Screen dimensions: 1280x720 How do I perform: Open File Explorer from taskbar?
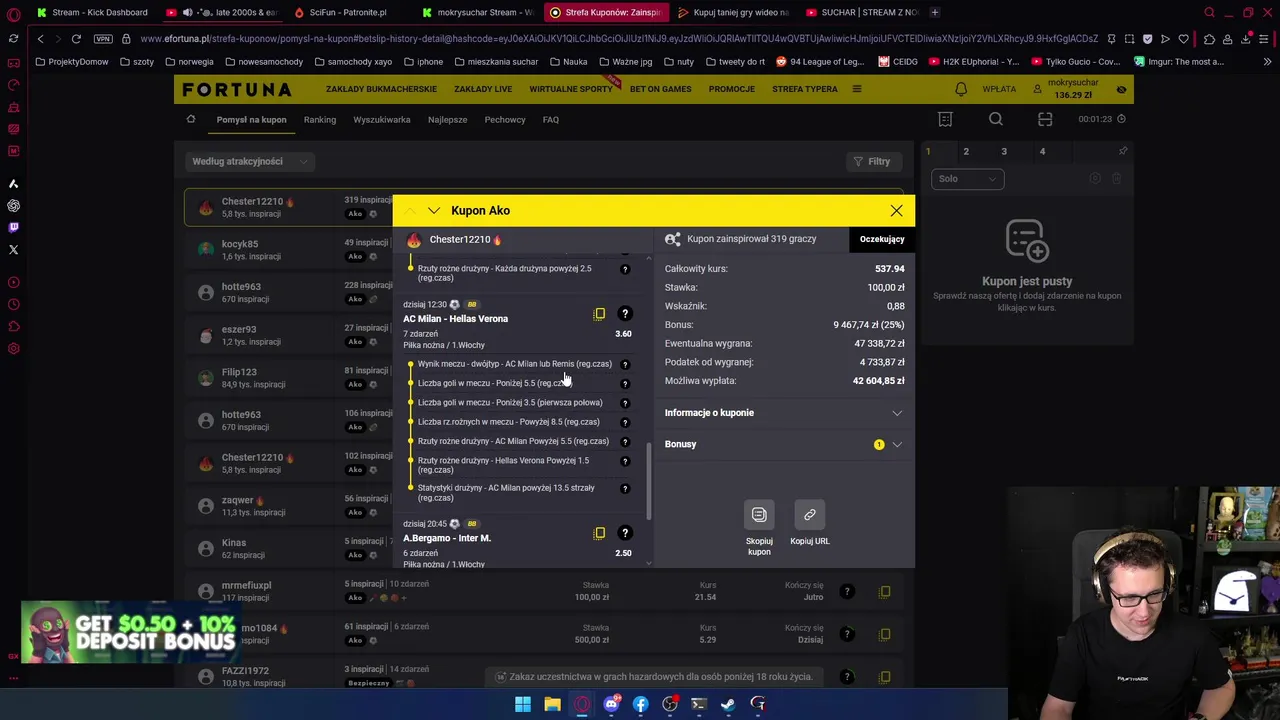click(x=552, y=704)
